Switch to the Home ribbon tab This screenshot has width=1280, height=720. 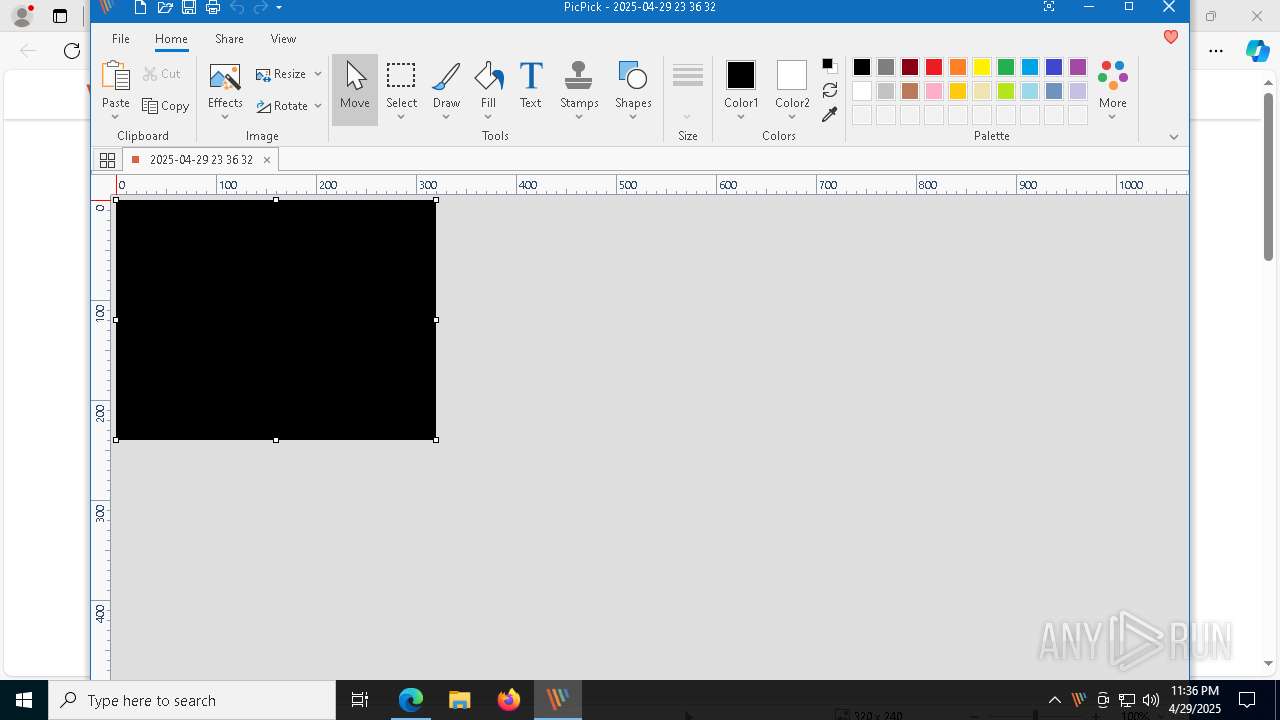tap(171, 39)
